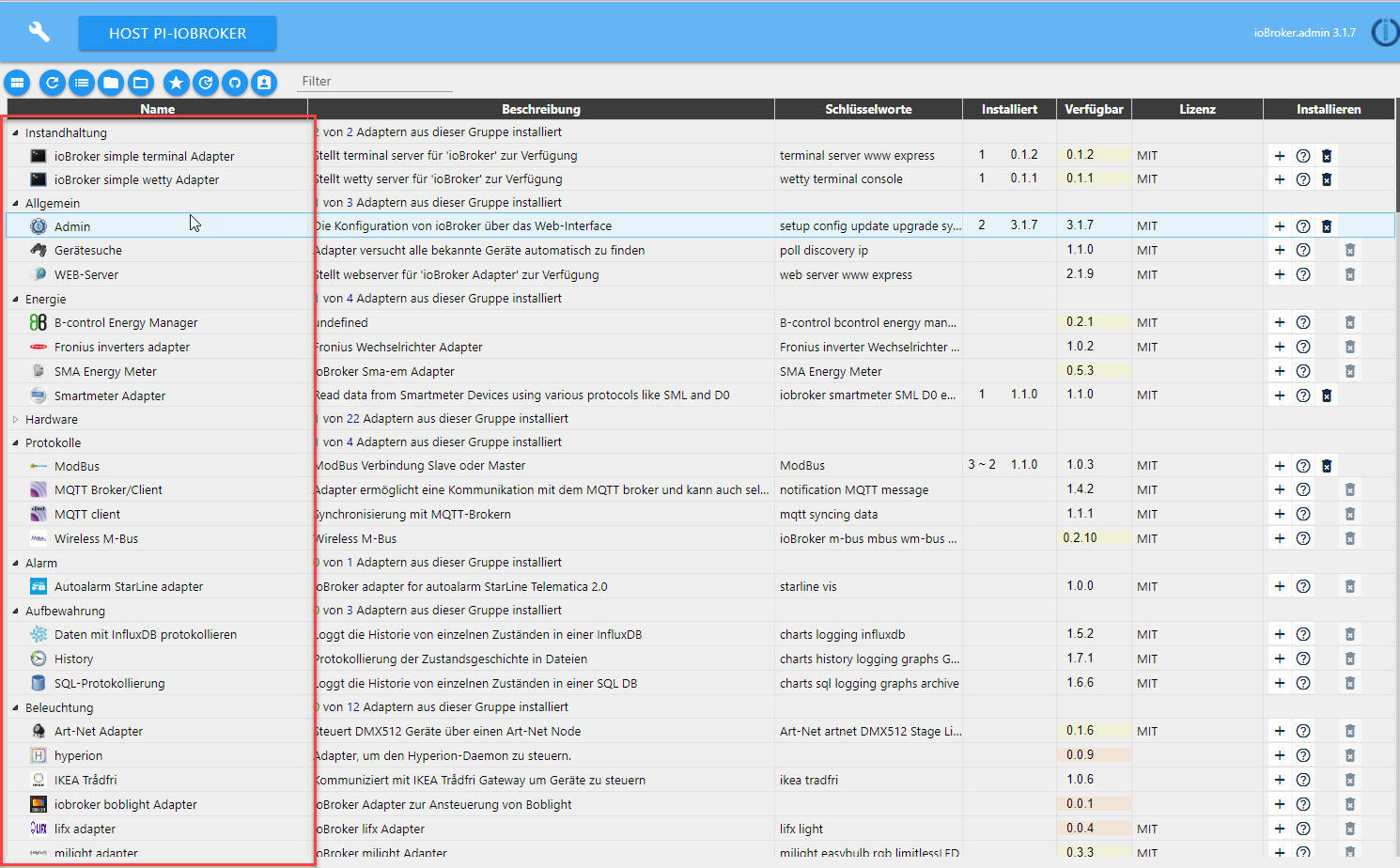
Task: Toggle expert mode badge icon
Action: [x=264, y=83]
